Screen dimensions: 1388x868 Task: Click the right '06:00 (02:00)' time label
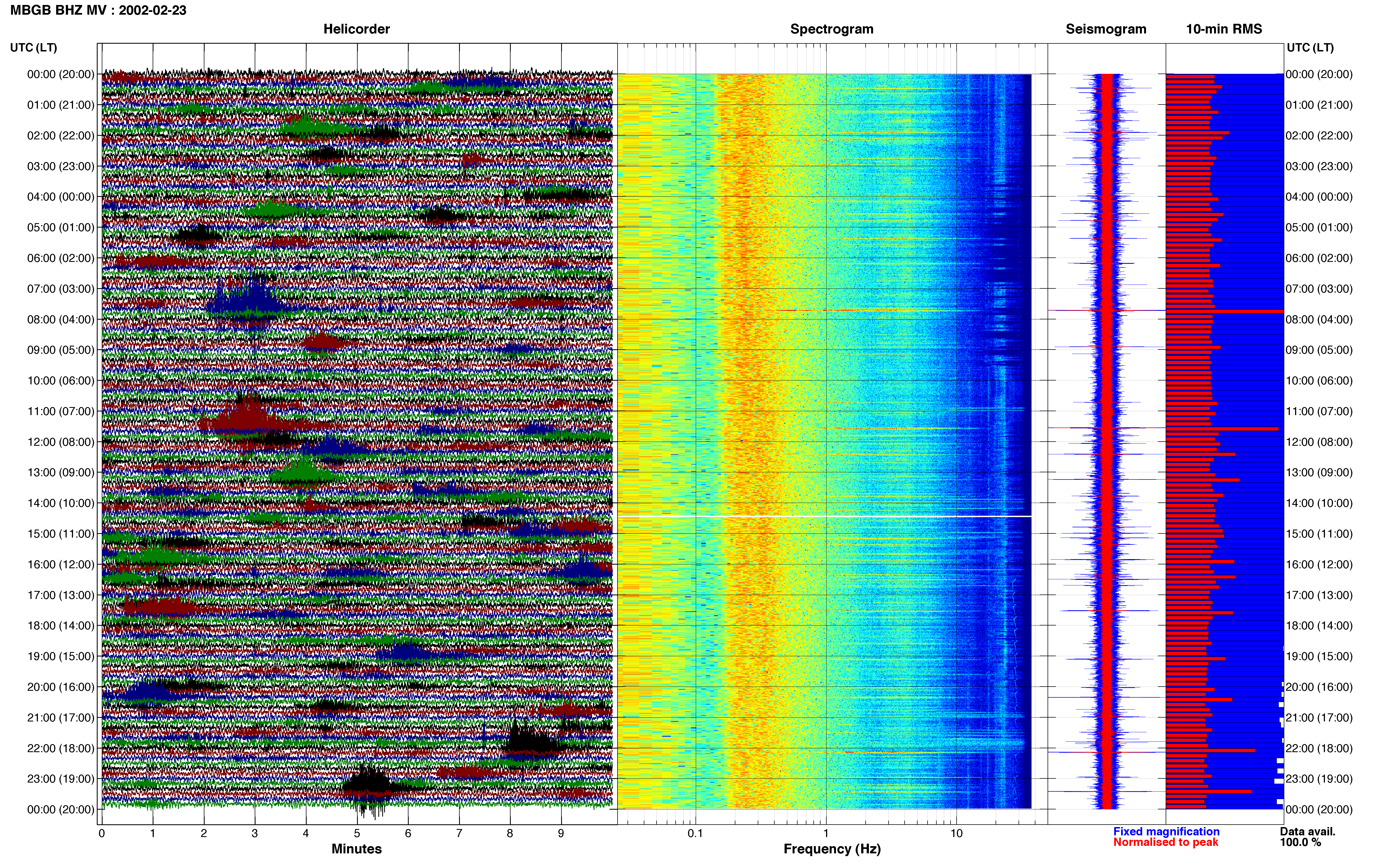[x=1319, y=258]
